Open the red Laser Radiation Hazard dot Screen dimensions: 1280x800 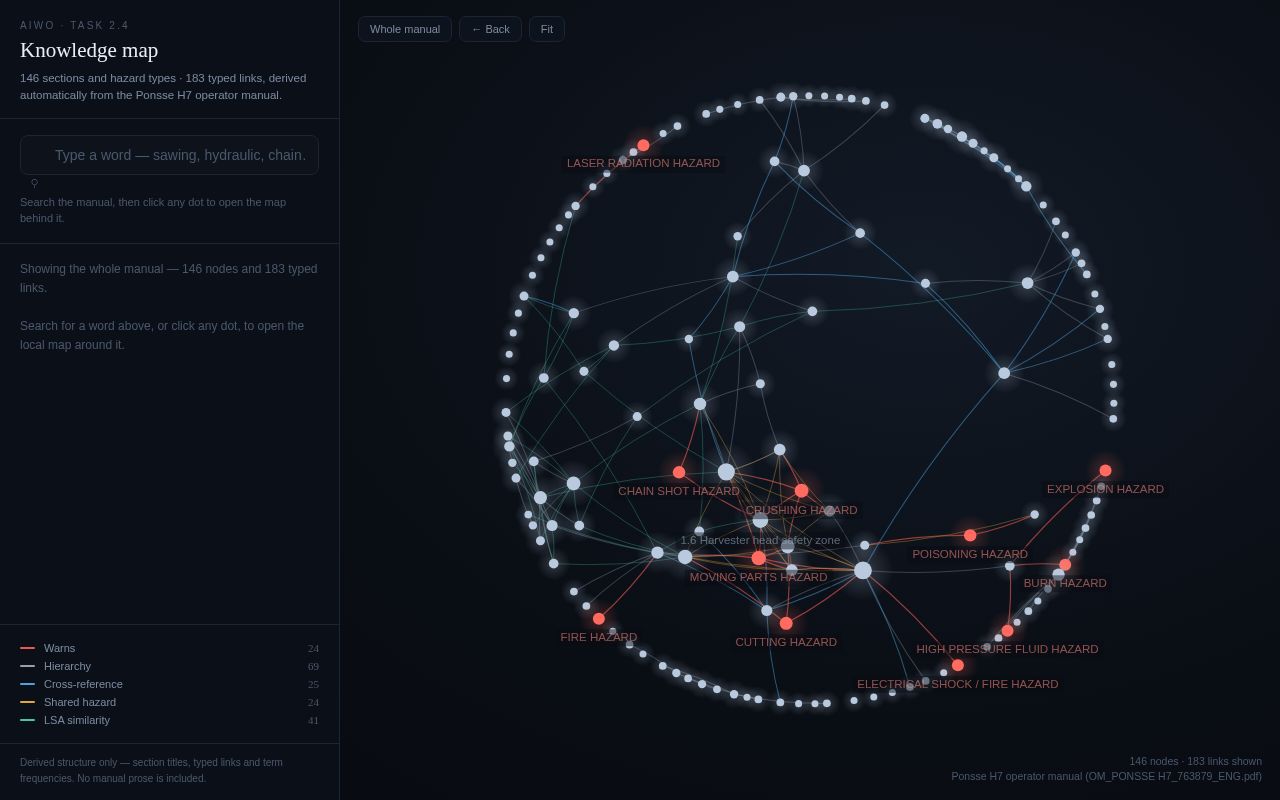tap(643, 145)
